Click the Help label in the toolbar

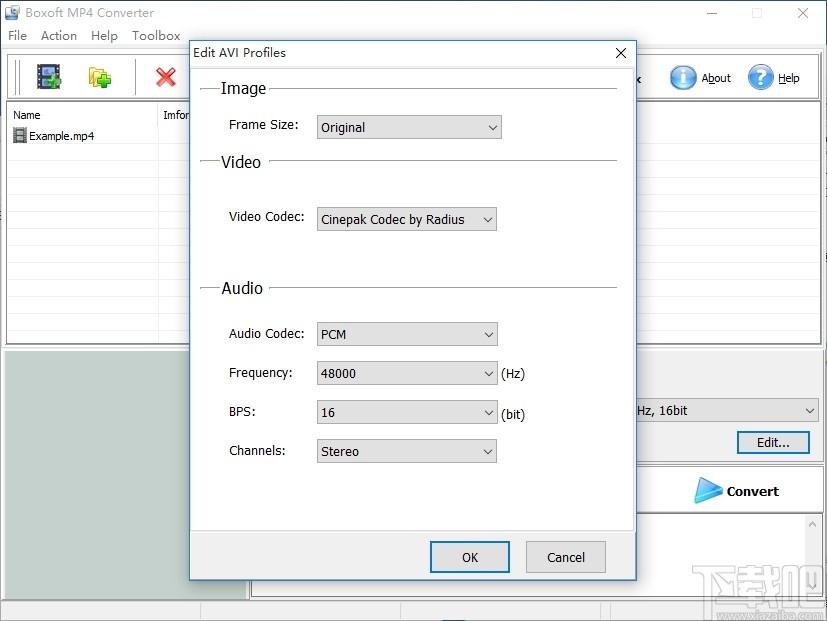788,78
